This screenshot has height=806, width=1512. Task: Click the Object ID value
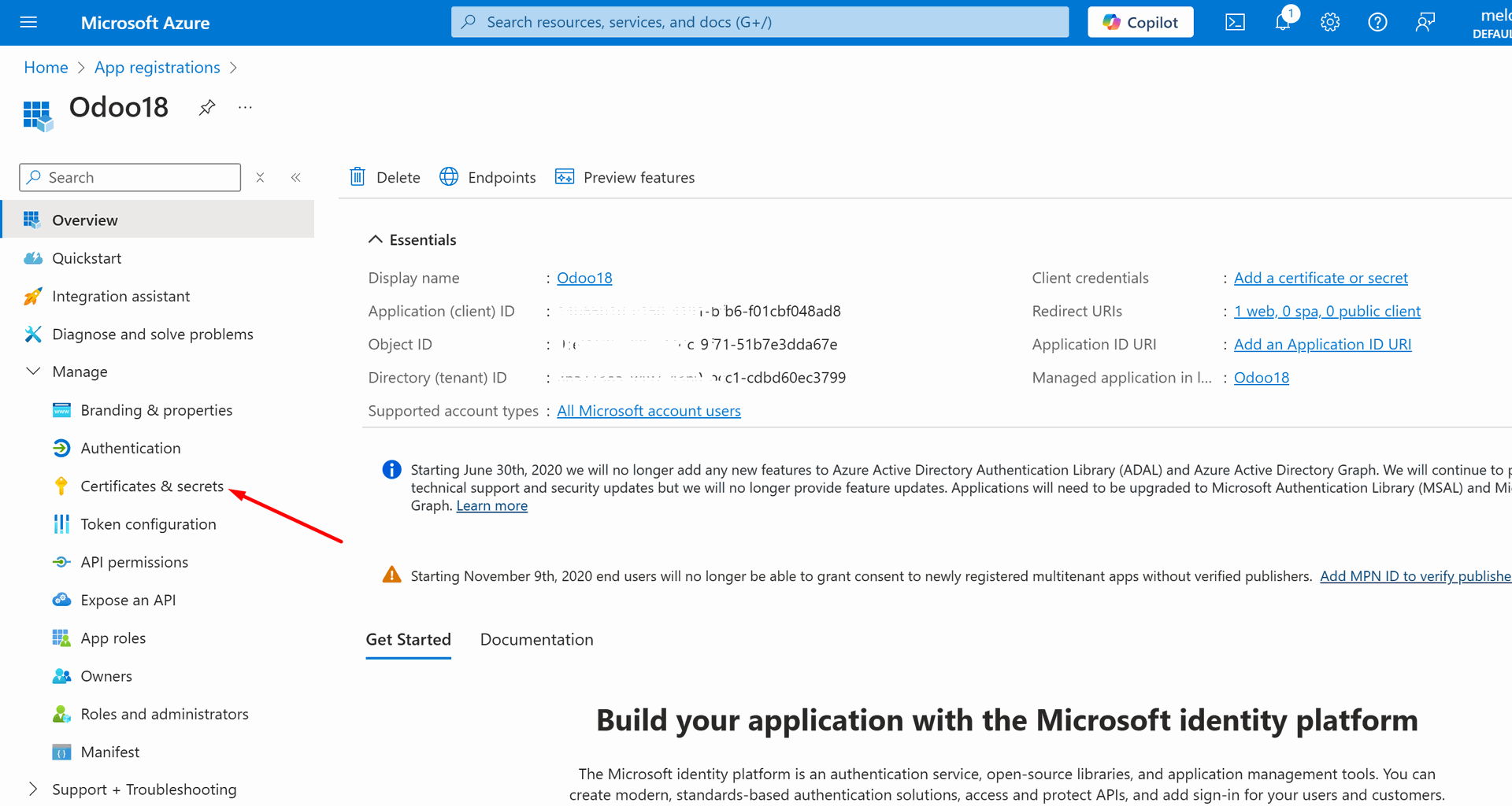pos(698,344)
